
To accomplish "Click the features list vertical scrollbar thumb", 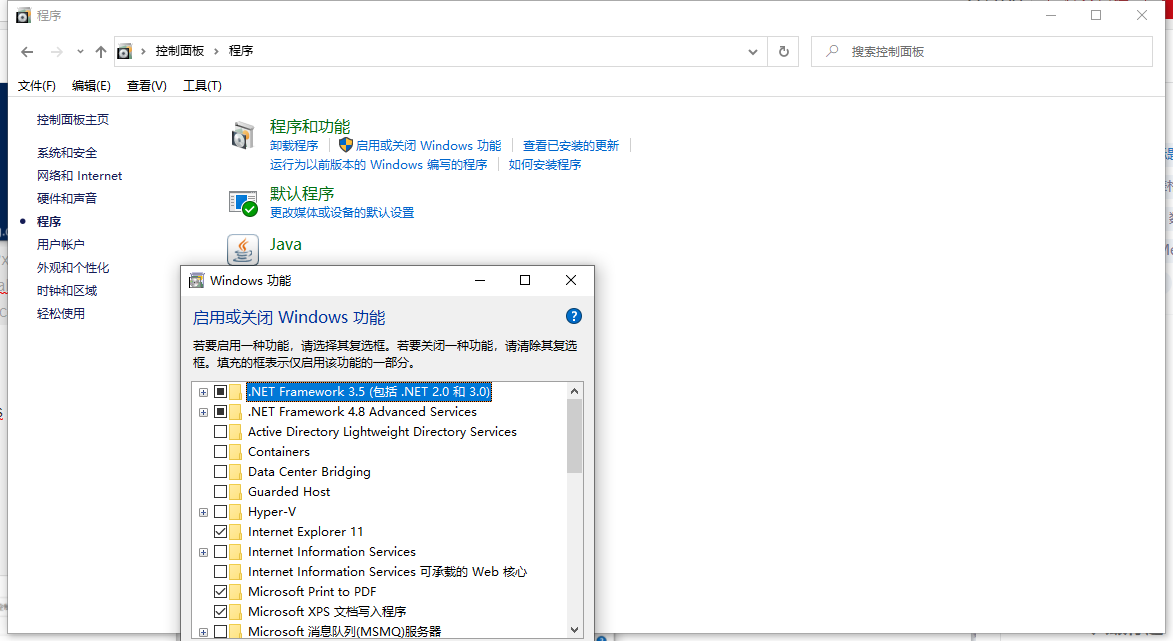I will [x=574, y=436].
